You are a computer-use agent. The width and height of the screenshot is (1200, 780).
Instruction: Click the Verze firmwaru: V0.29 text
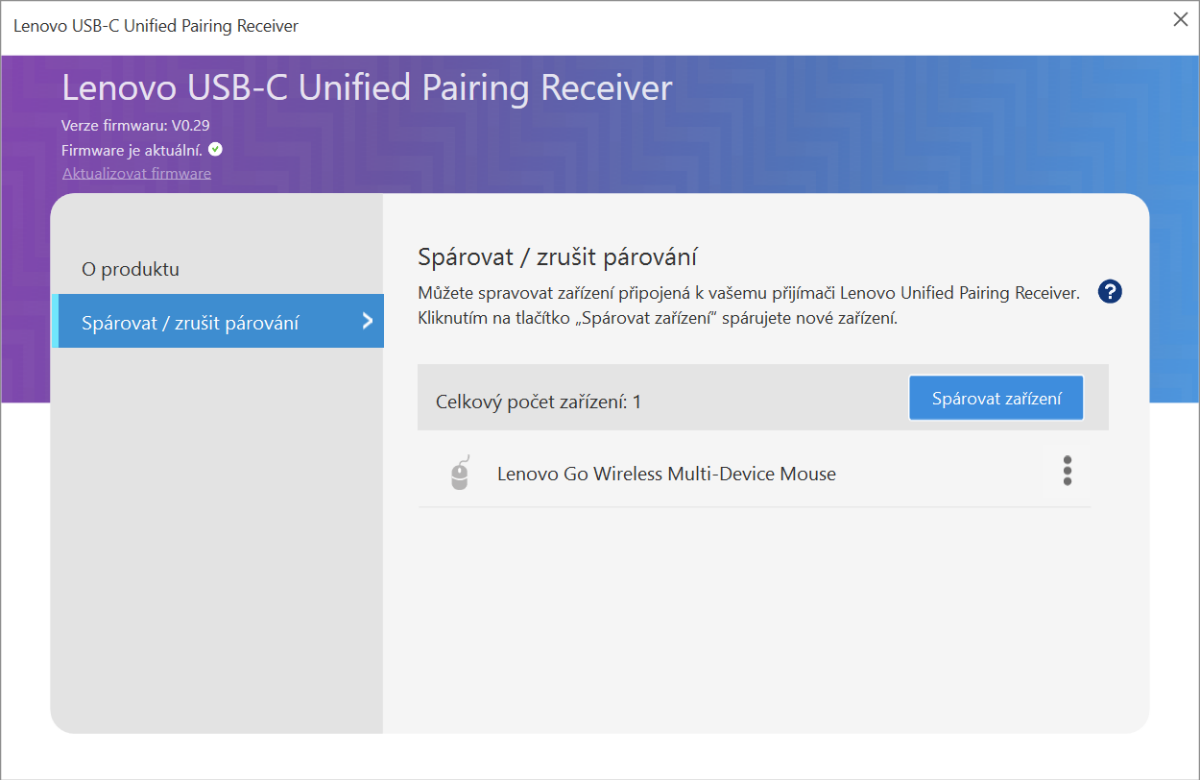tap(135, 126)
